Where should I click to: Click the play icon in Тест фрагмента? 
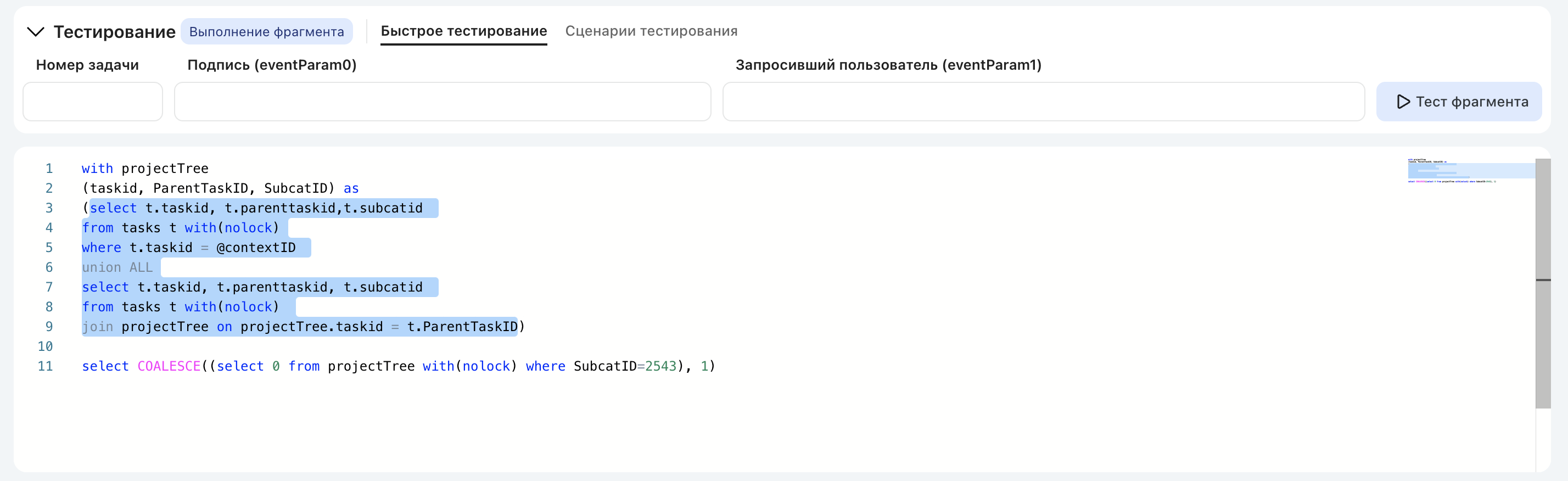coord(1403,102)
